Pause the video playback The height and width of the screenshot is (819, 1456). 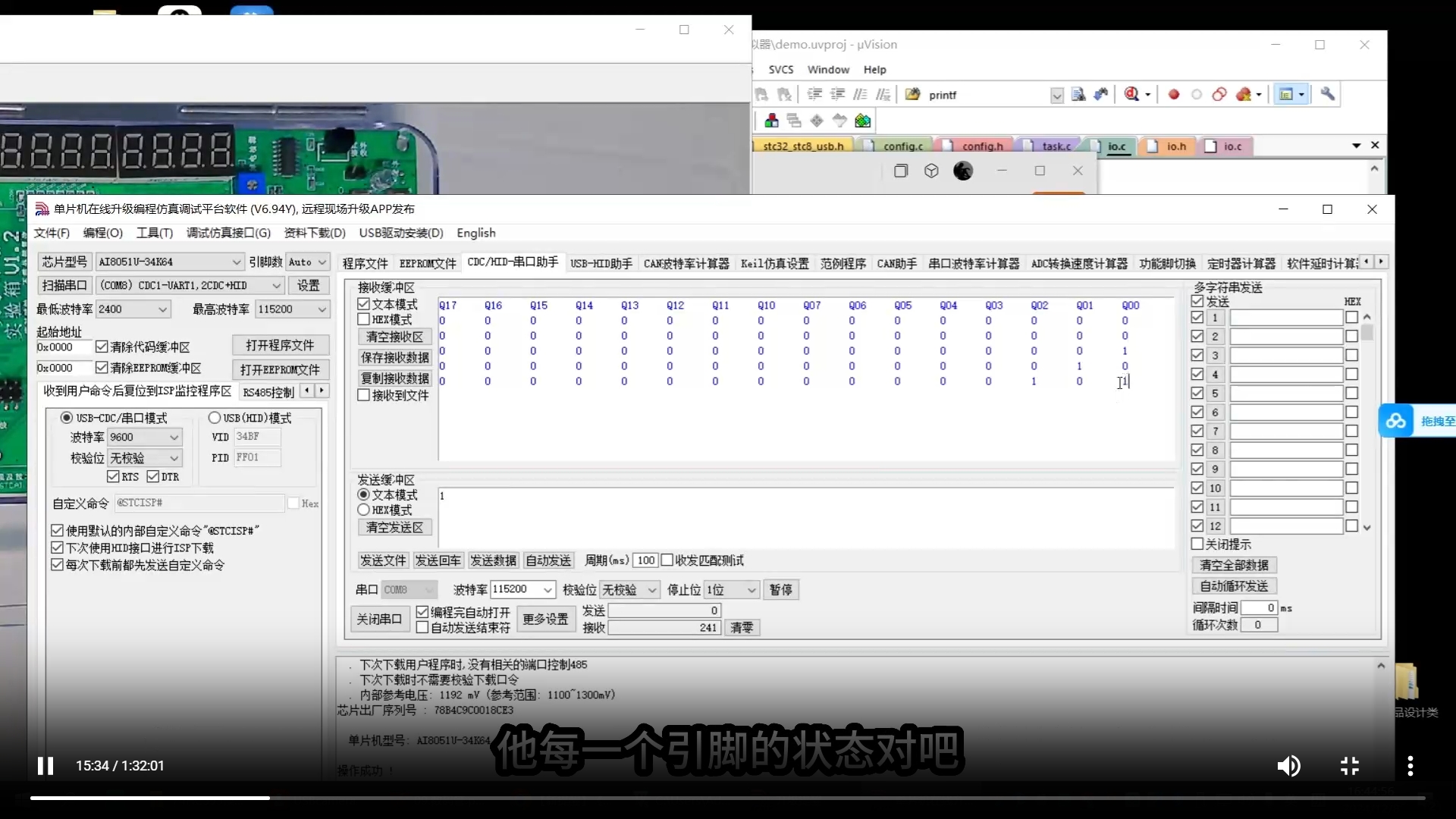45,766
